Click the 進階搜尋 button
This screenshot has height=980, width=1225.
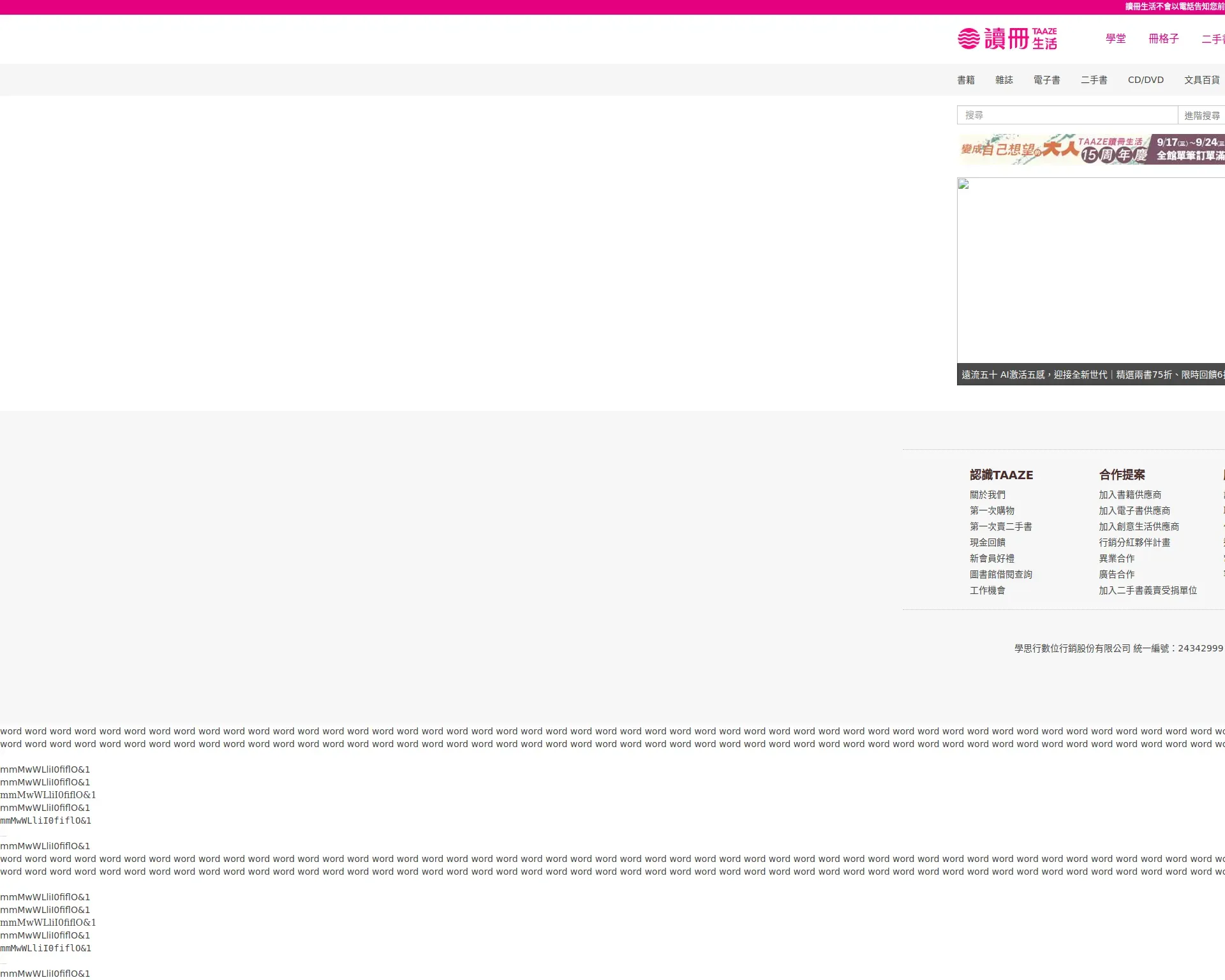point(1201,115)
